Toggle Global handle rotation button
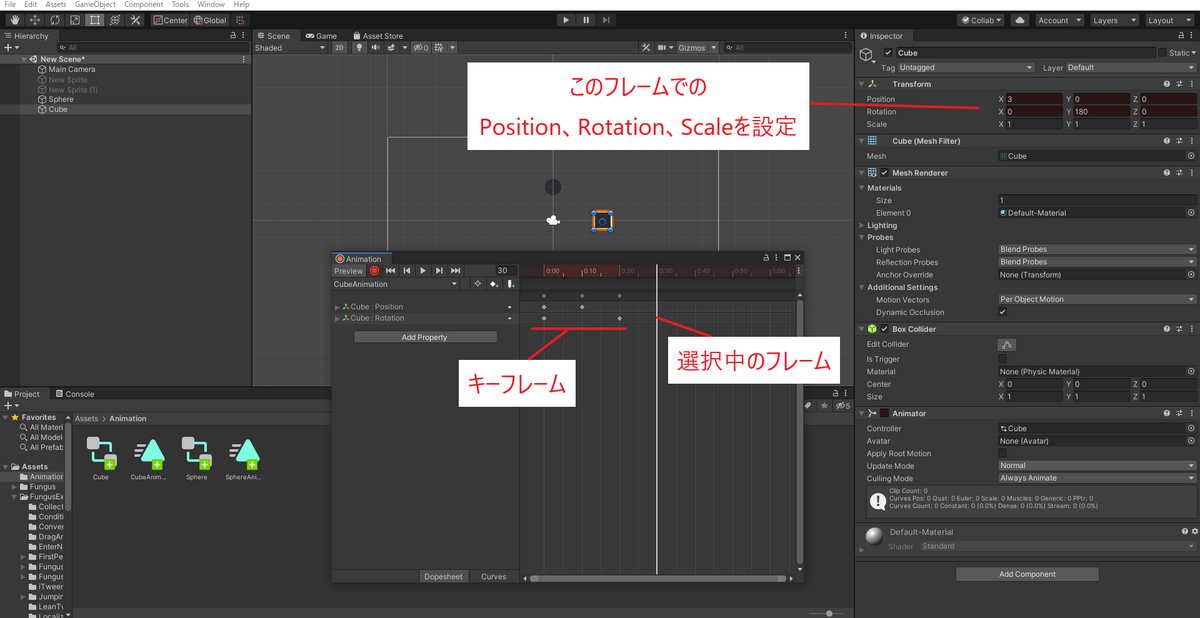The width and height of the screenshot is (1200, 618). pos(210,20)
